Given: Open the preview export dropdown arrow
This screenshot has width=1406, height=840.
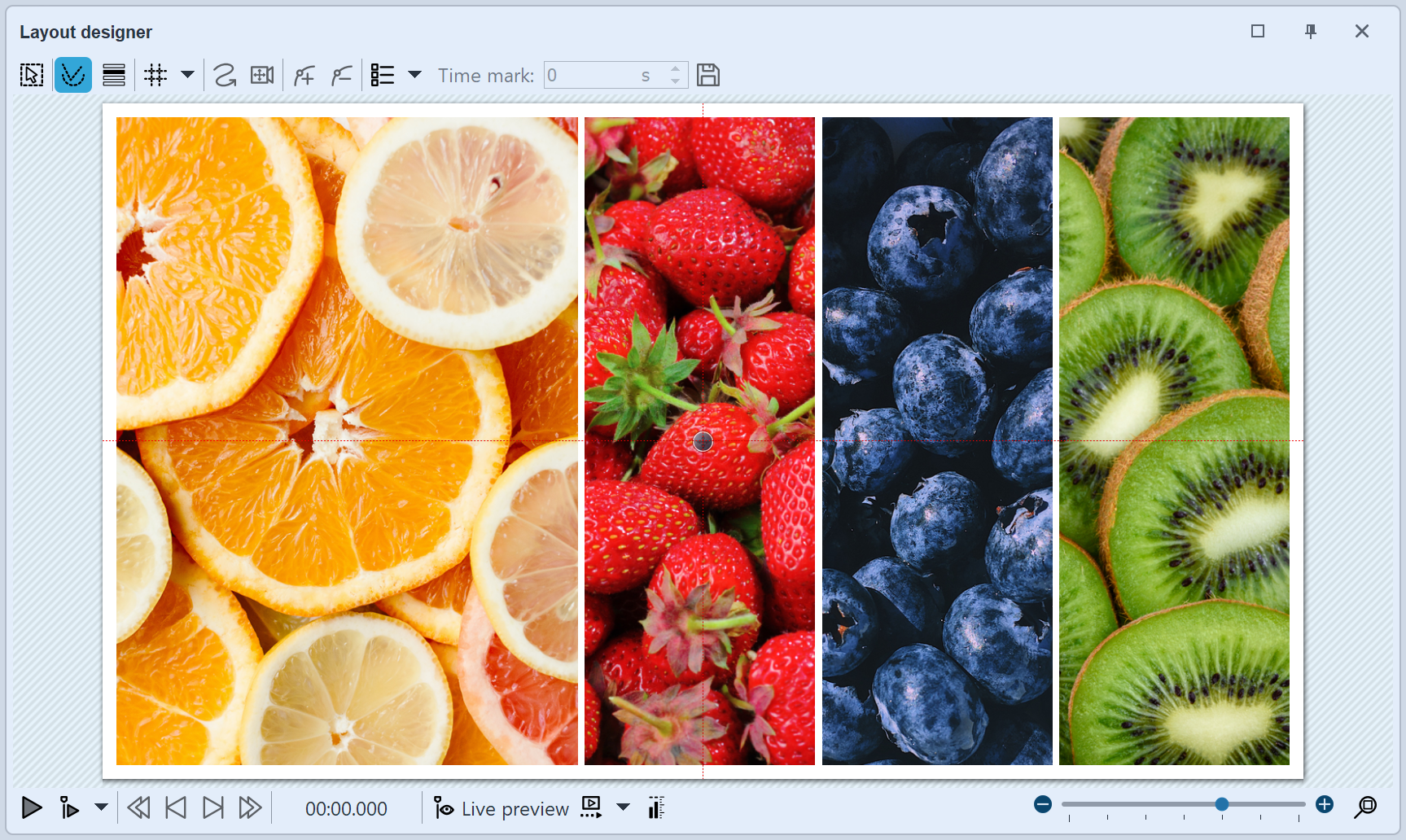Looking at the screenshot, I should 624,808.
